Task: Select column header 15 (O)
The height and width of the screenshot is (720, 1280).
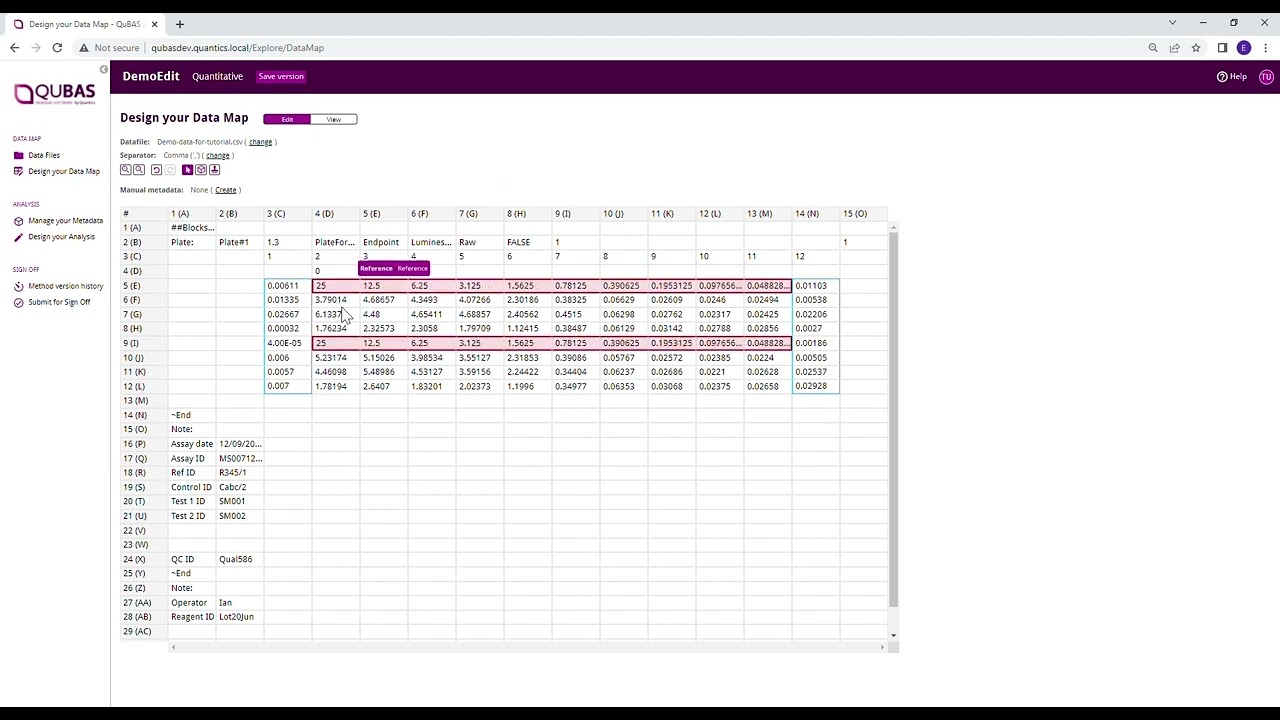Action: coord(864,214)
